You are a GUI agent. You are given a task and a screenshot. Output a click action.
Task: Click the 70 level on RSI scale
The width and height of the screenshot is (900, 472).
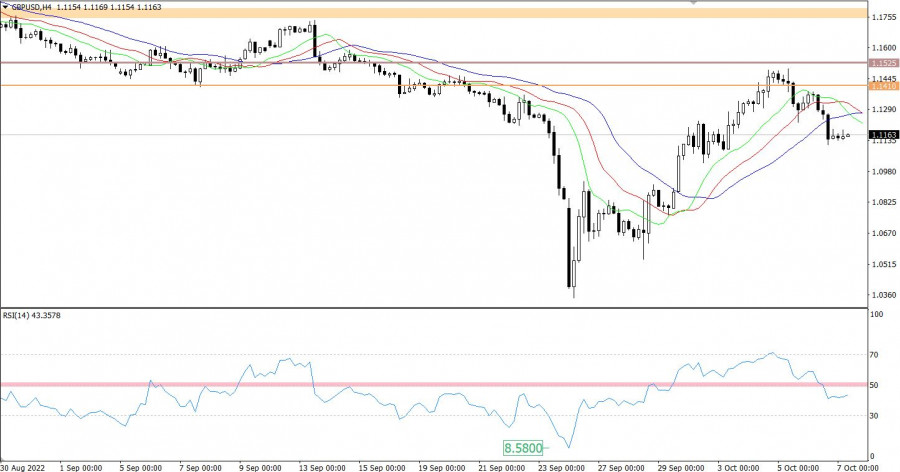point(874,354)
